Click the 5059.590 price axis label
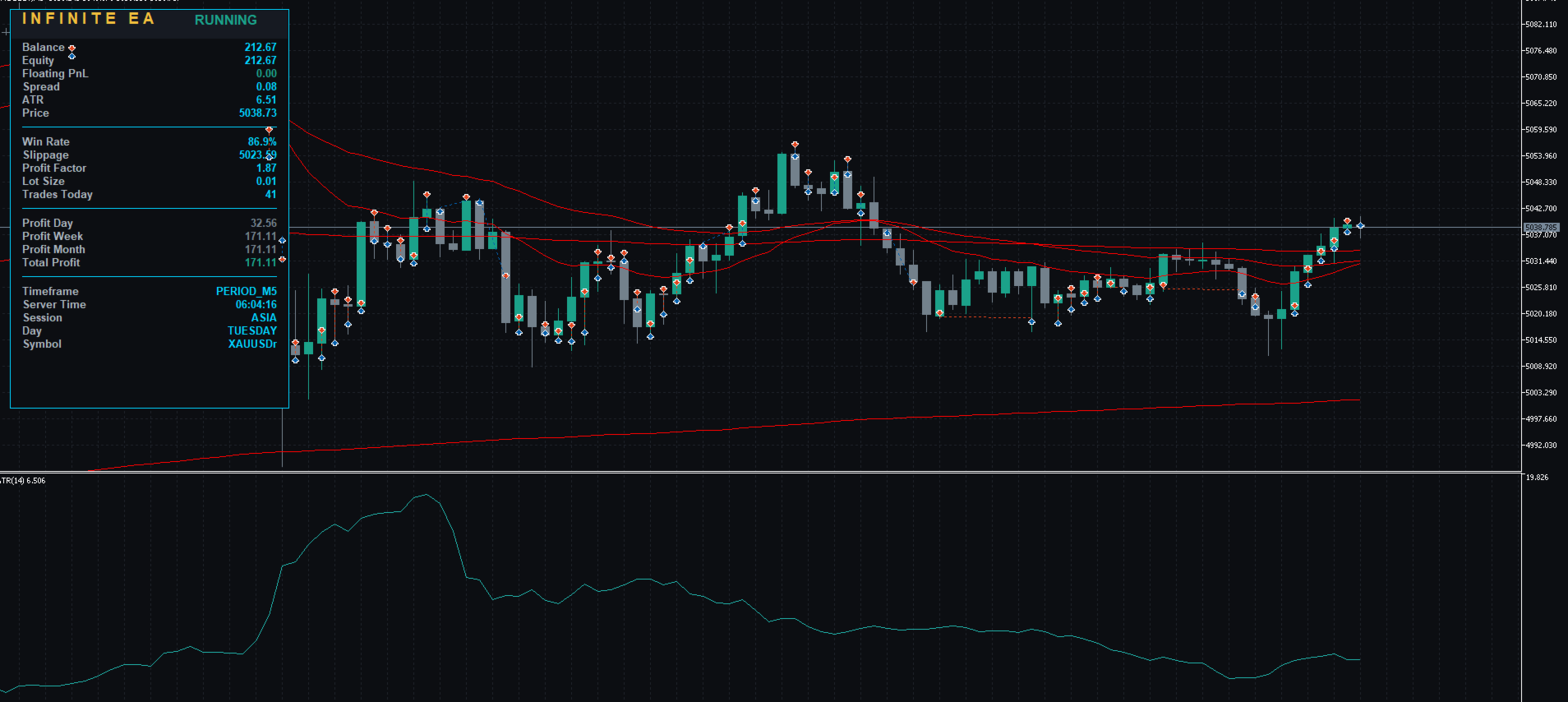This screenshot has width=1568, height=702. pyautogui.click(x=1541, y=130)
